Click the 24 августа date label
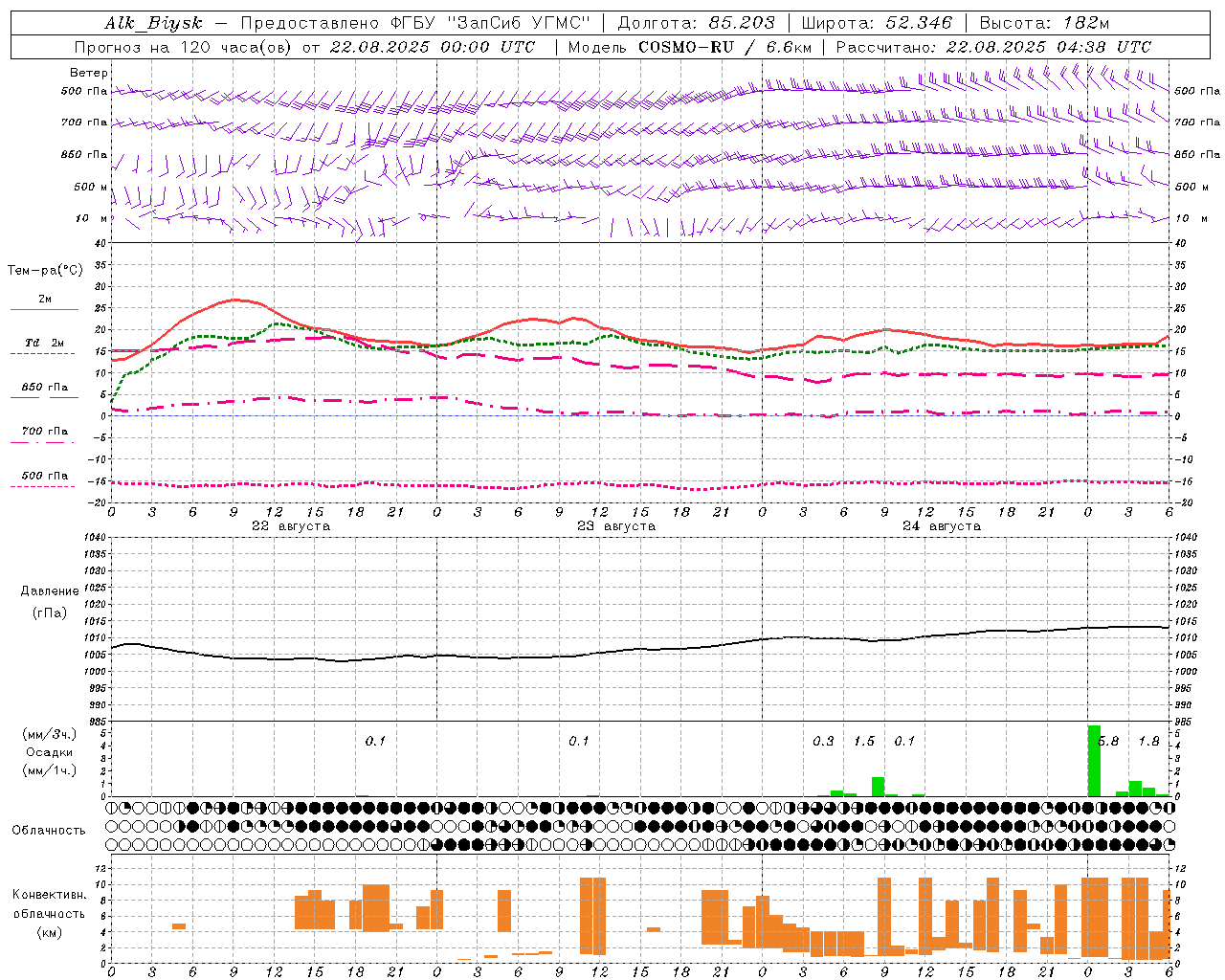Screen dimensions: 1225x980 click(942, 526)
